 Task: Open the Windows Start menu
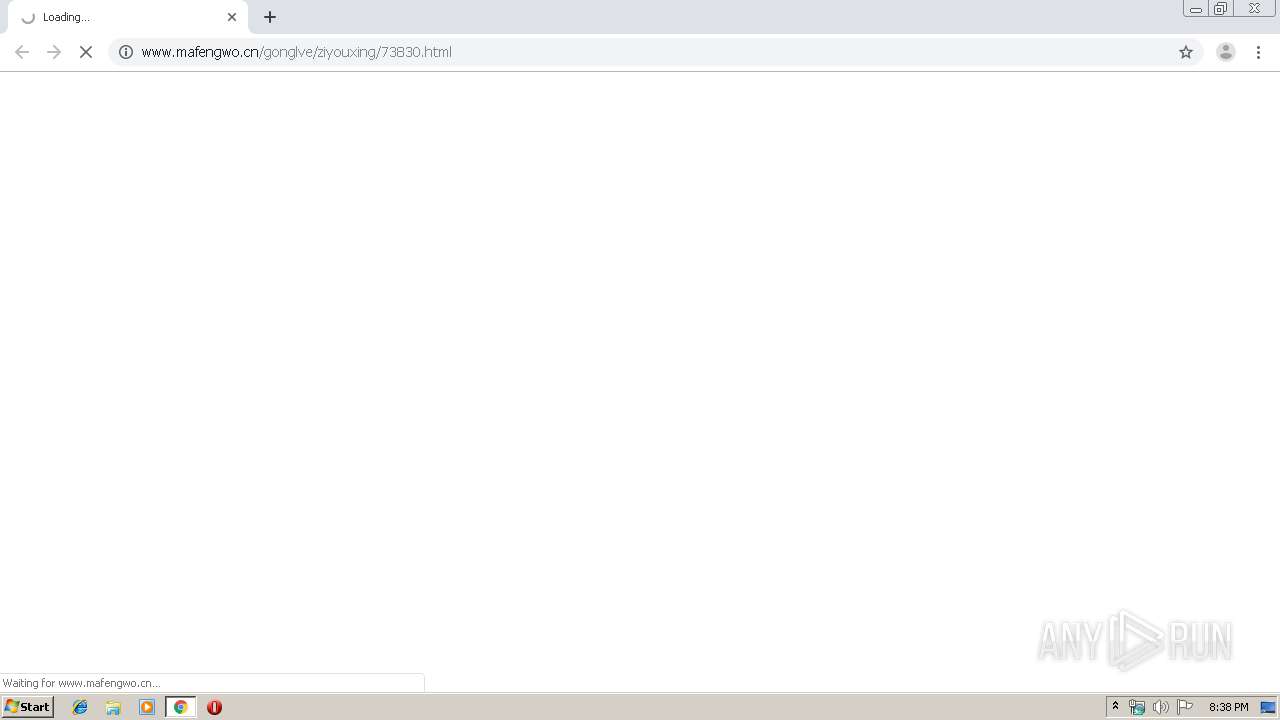click(28, 707)
